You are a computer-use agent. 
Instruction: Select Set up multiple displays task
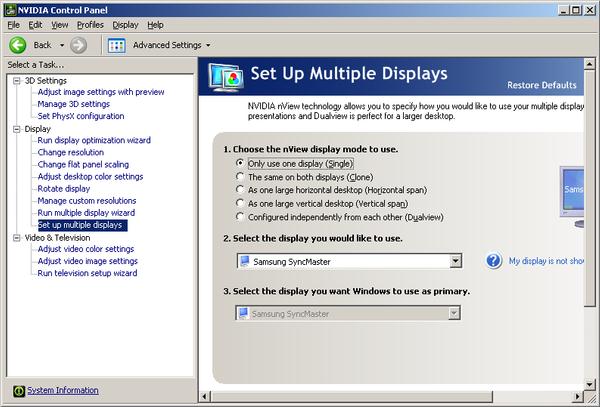[82, 225]
